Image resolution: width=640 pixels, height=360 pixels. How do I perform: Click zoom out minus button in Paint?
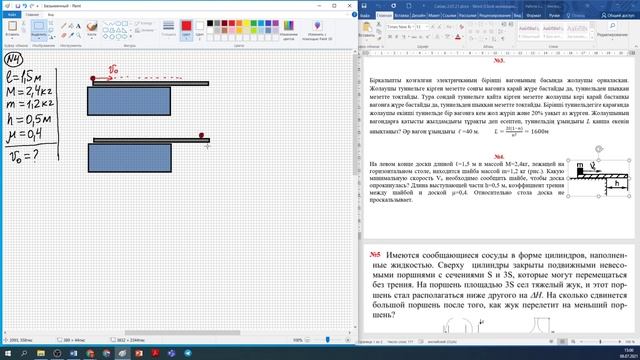point(307,340)
